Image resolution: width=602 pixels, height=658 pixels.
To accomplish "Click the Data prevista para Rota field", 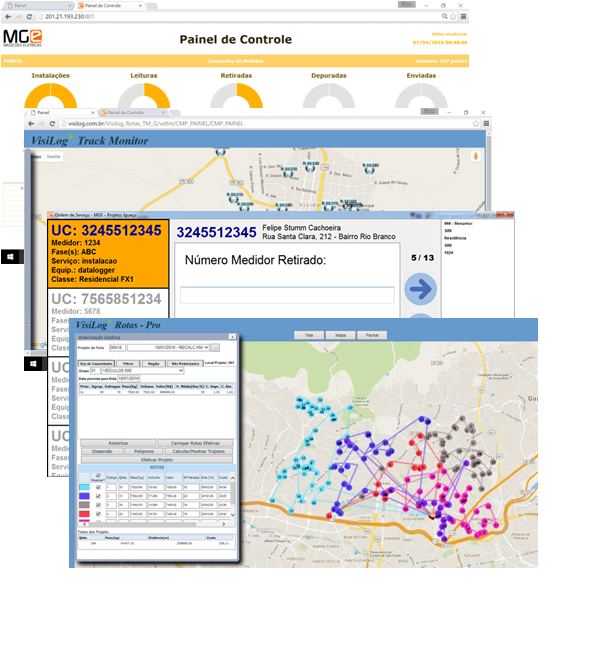I will pos(128,378).
